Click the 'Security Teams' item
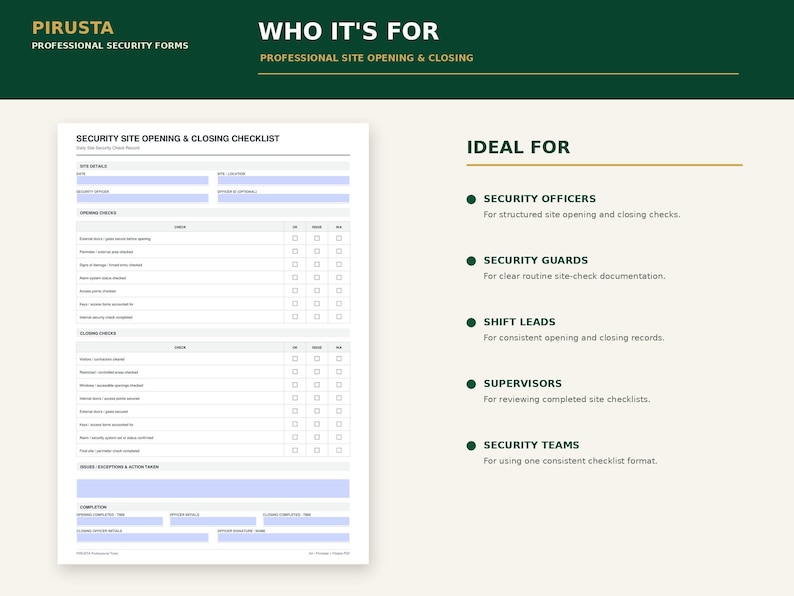The width and height of the screenshot is (794, 596). coord(531,445)
